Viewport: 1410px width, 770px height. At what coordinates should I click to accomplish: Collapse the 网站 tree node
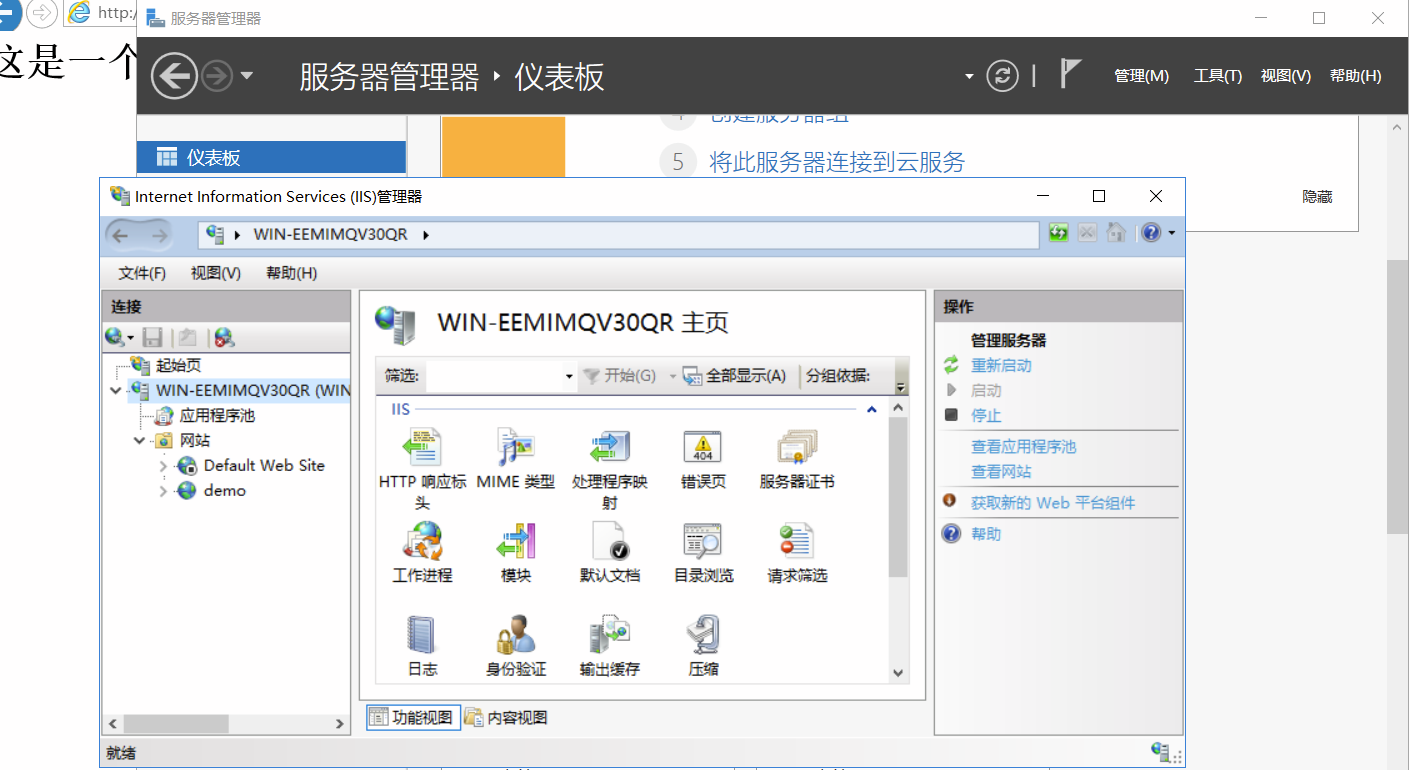(x=140, y=440)
